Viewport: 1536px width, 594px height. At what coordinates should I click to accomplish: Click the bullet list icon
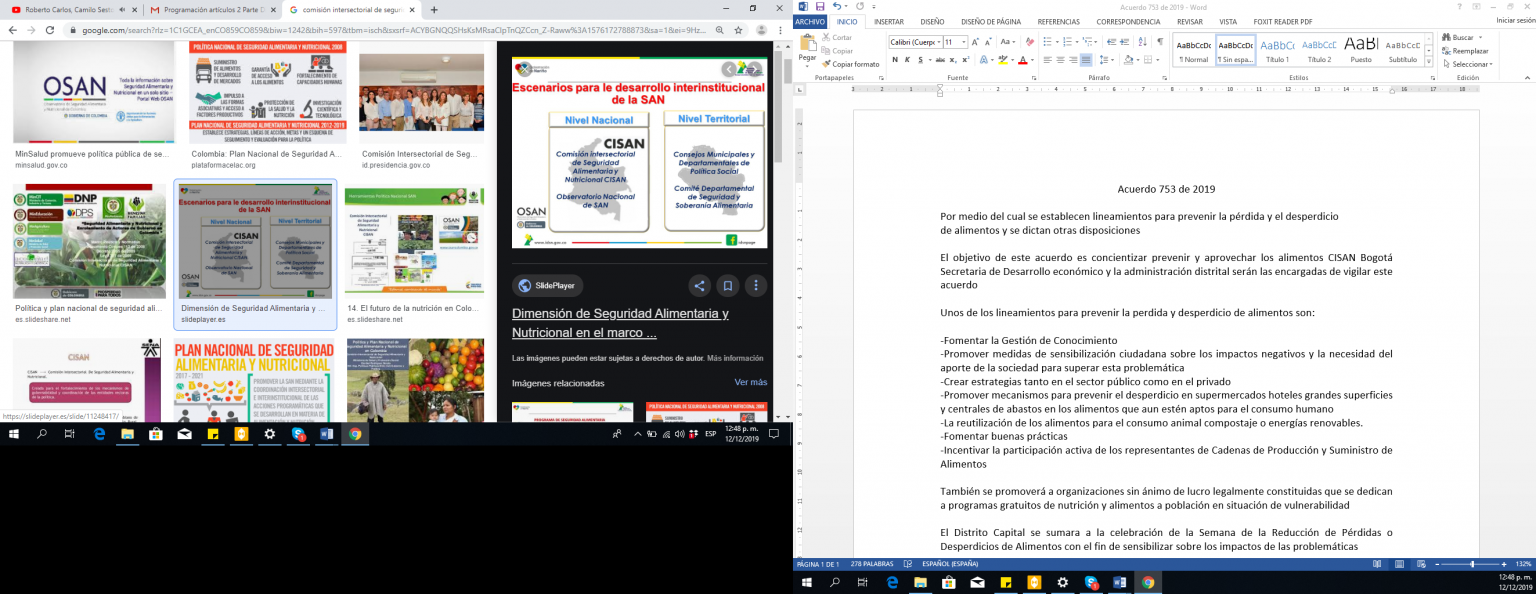point(1047,42)
